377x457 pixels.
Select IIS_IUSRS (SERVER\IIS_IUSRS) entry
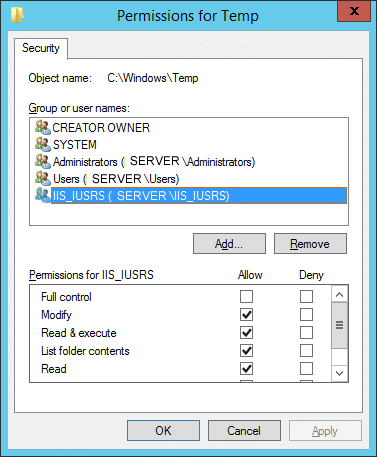(199, 196)
